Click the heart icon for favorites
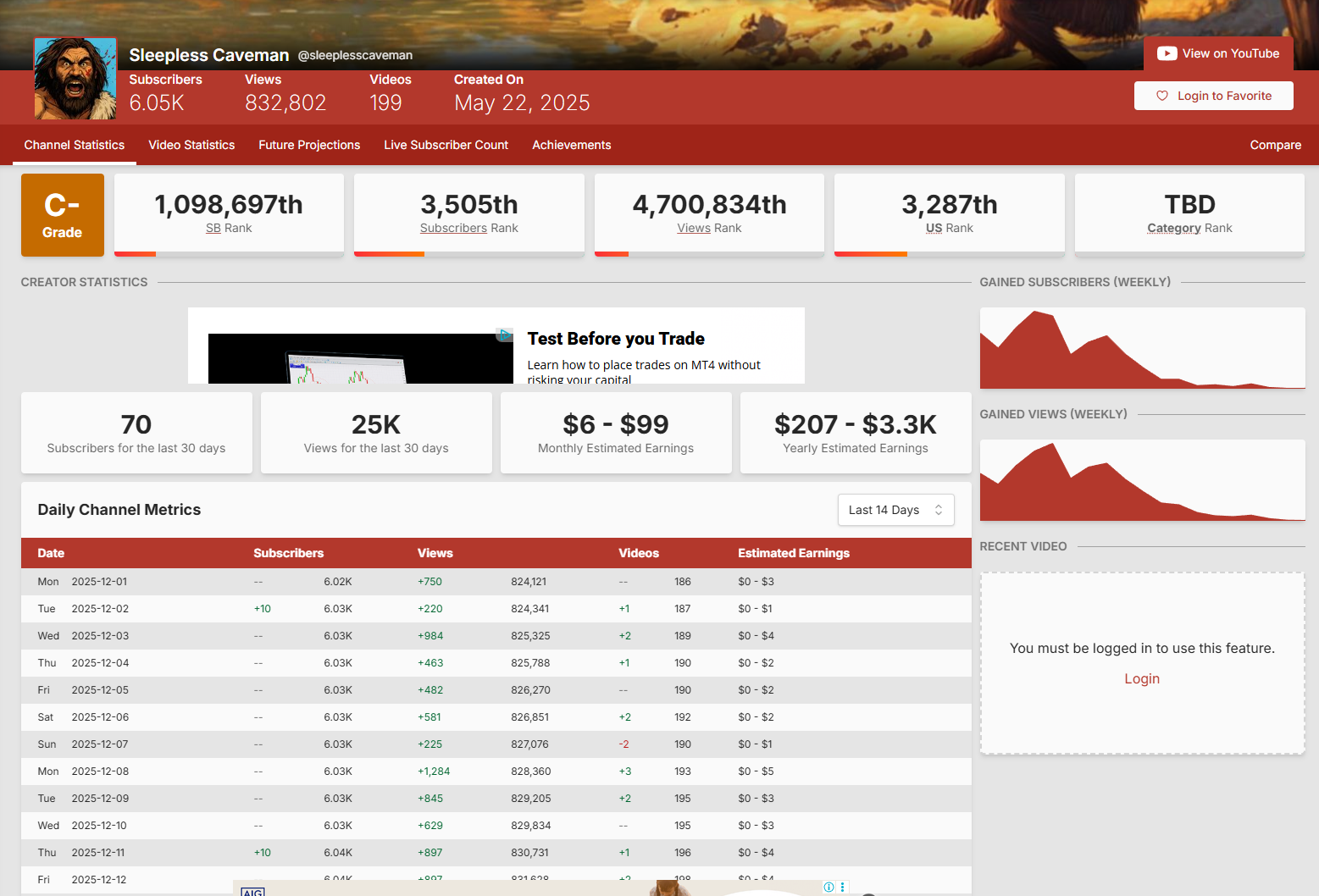The image size is (1319, 896). (1162, 96)
